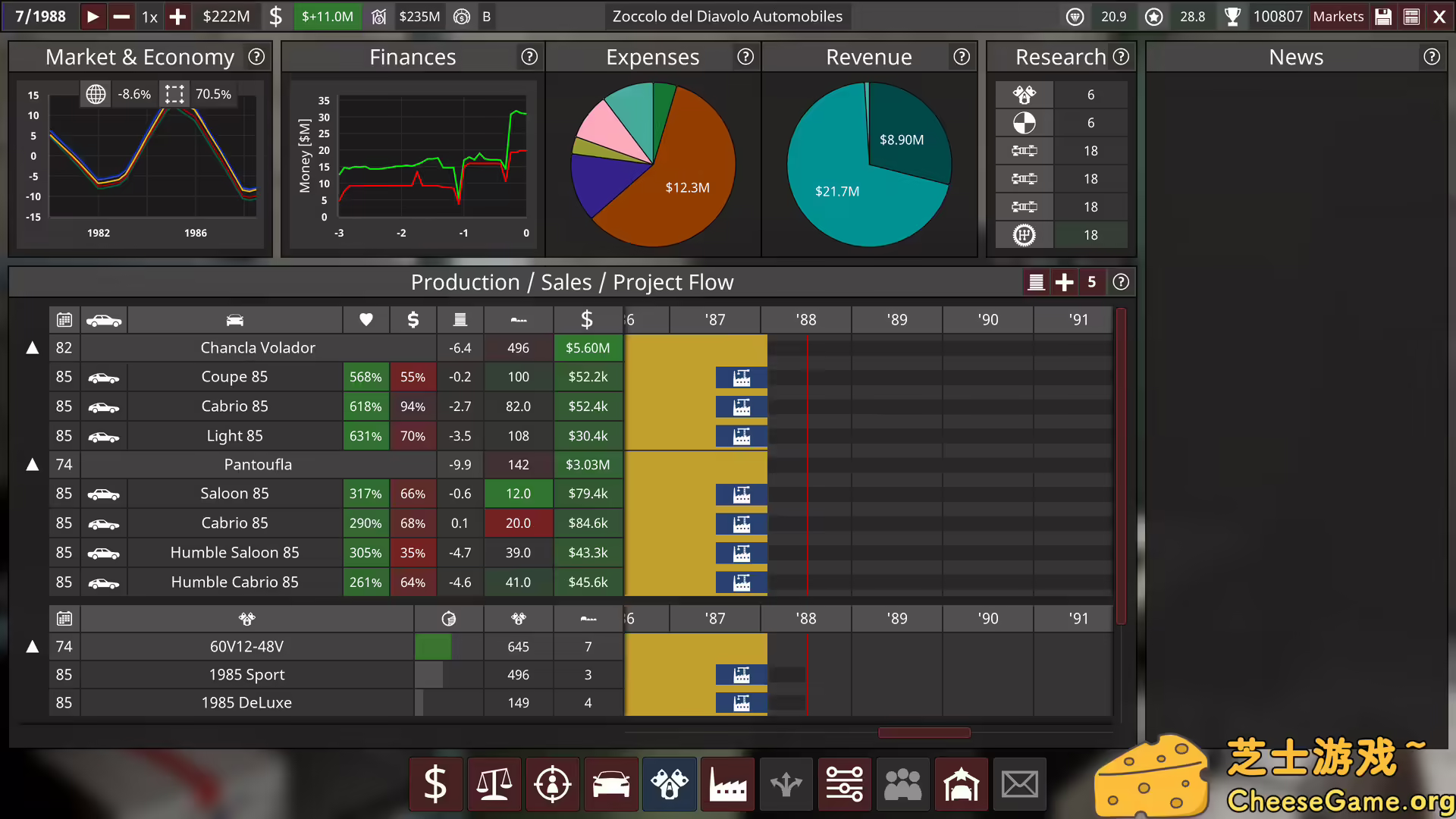The height and width of the screenshot is (819, 1456).
Task: Click the play button to resume time
Action: tap(93, 17)
